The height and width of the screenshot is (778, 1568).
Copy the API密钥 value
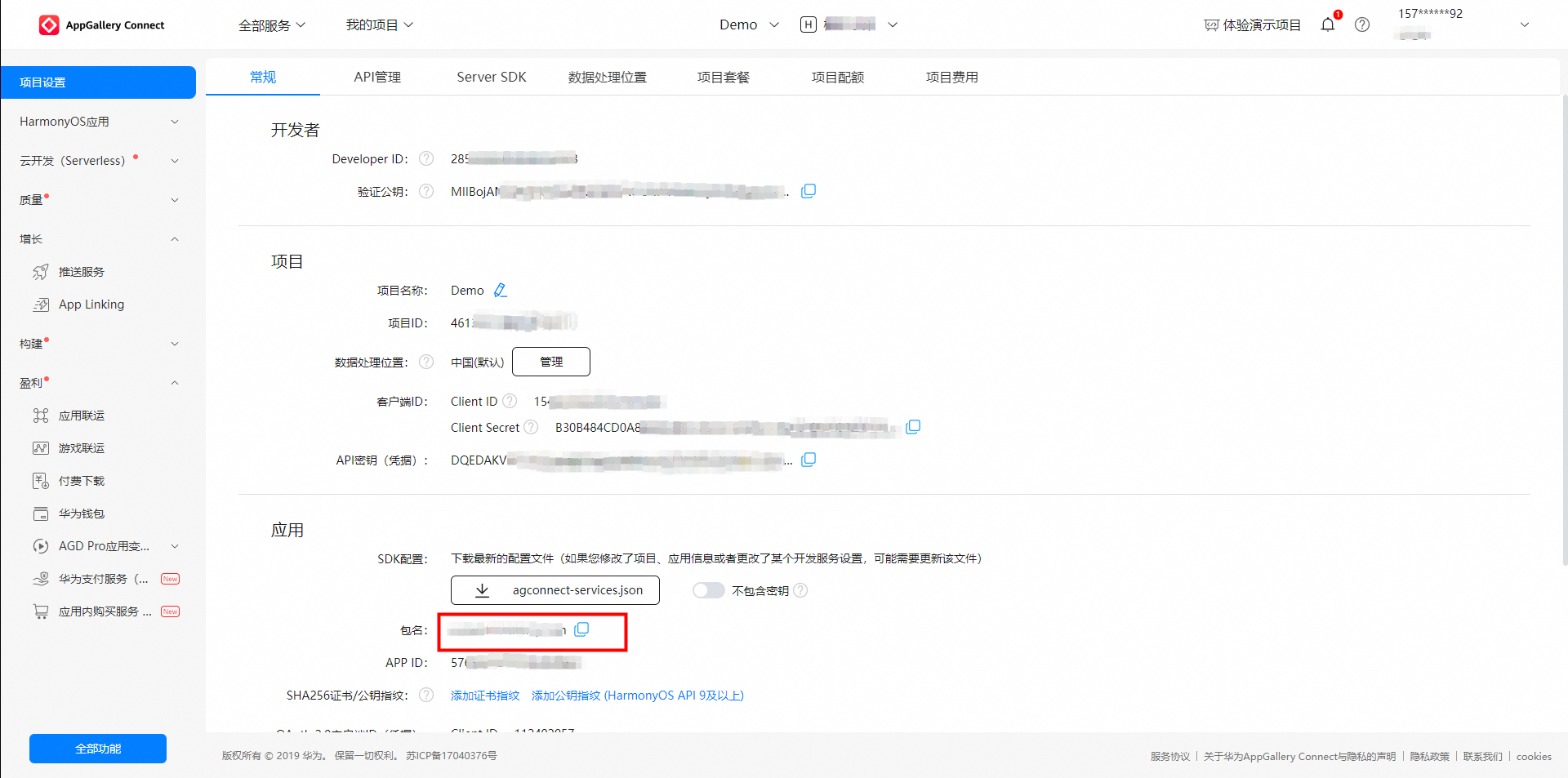pos(808,460)
